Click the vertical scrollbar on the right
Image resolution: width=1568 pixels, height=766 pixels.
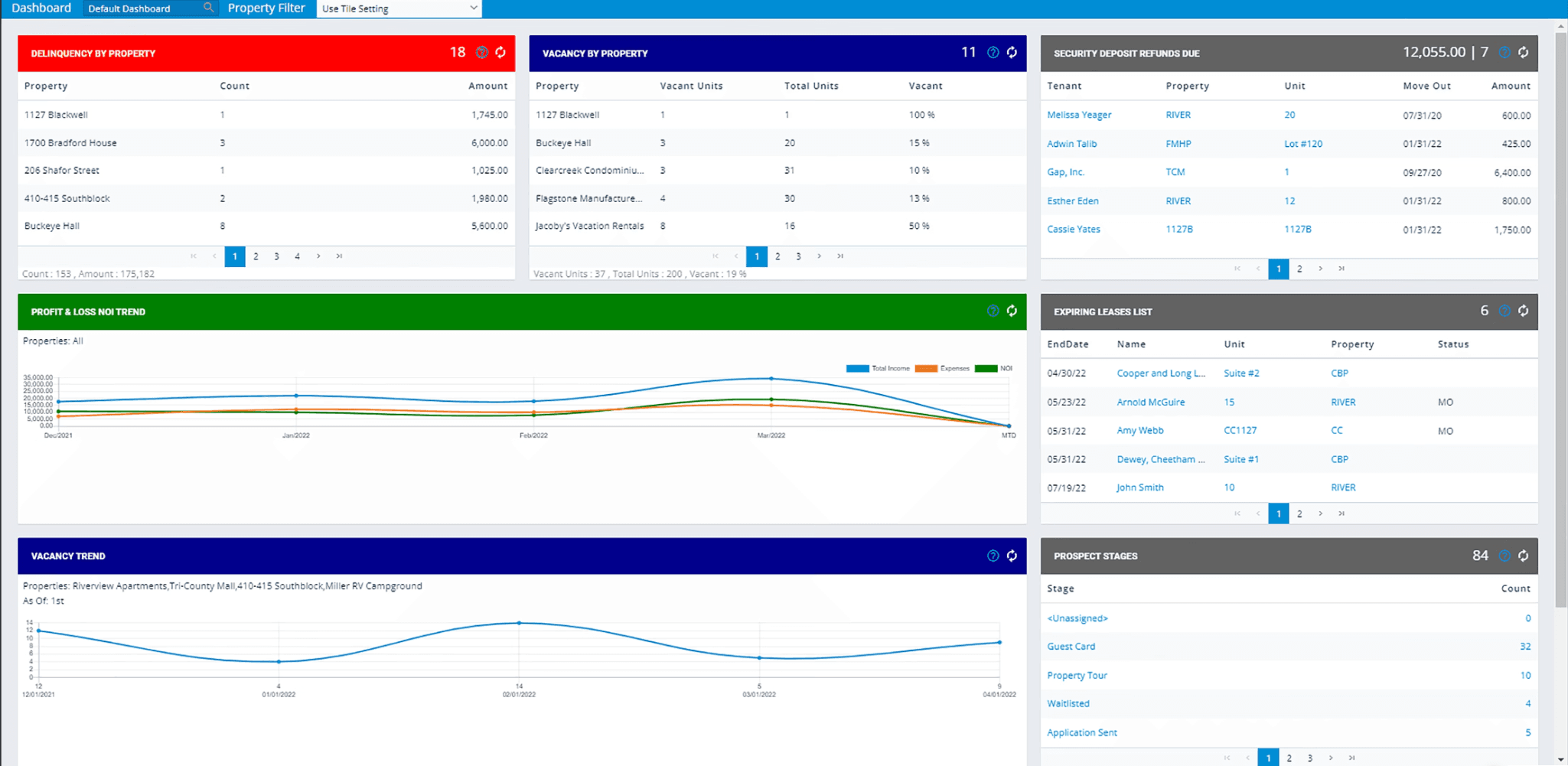click(1561, 306)
